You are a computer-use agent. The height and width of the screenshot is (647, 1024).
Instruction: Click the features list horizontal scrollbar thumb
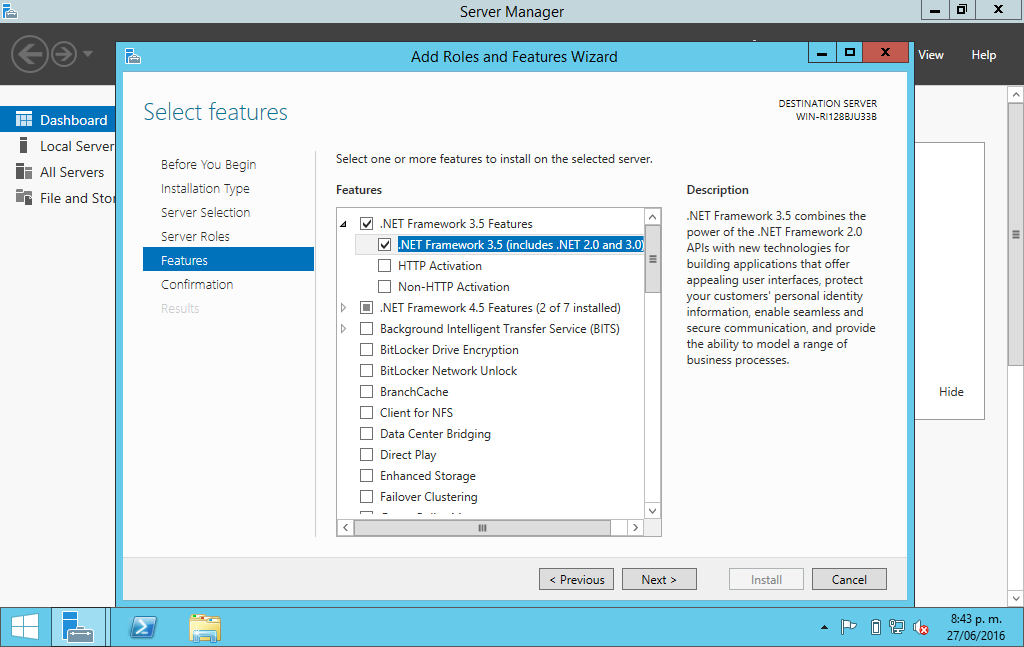click(x=482, y=528)
